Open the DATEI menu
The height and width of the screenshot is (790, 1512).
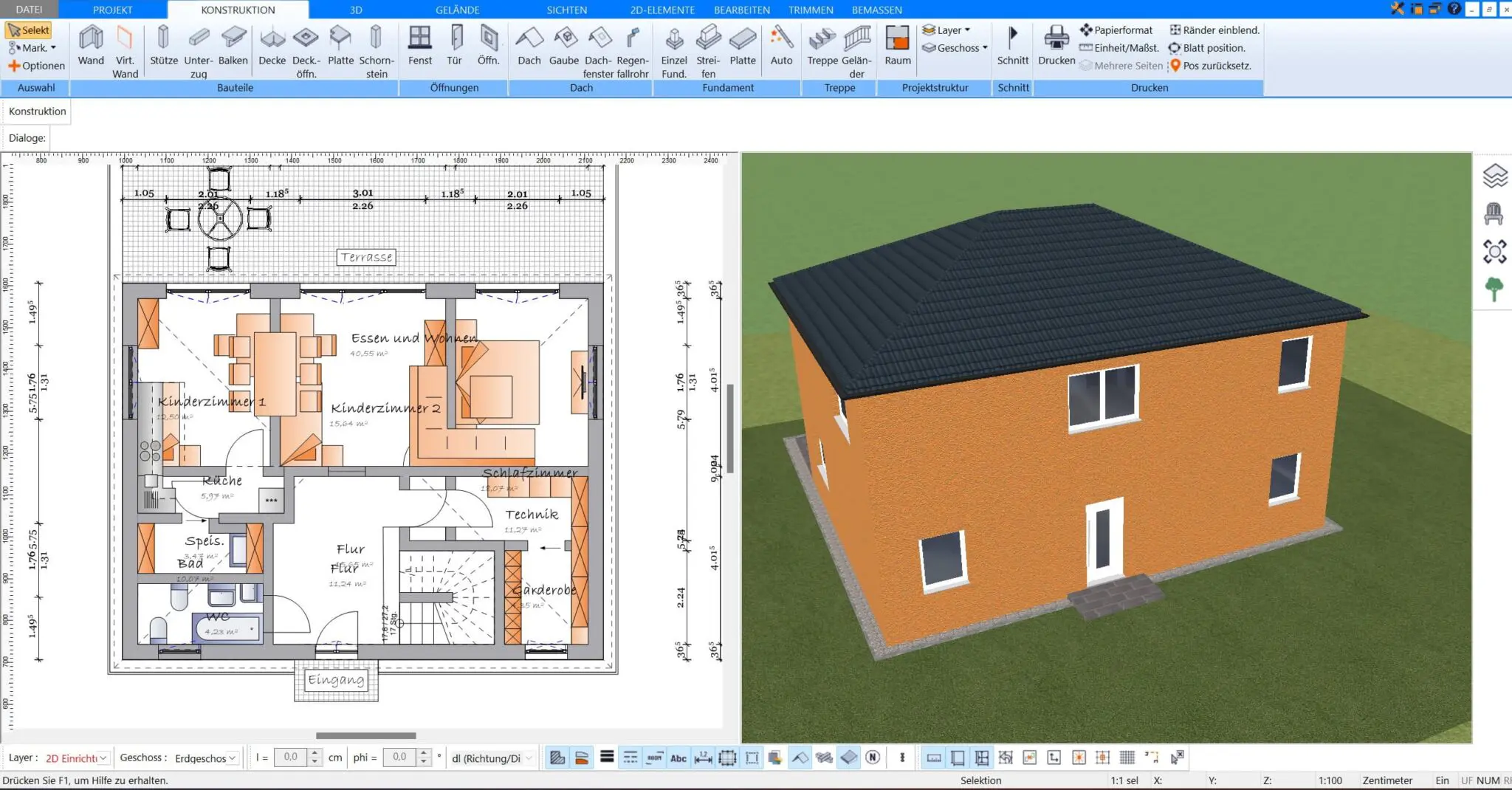pos(28,10)
